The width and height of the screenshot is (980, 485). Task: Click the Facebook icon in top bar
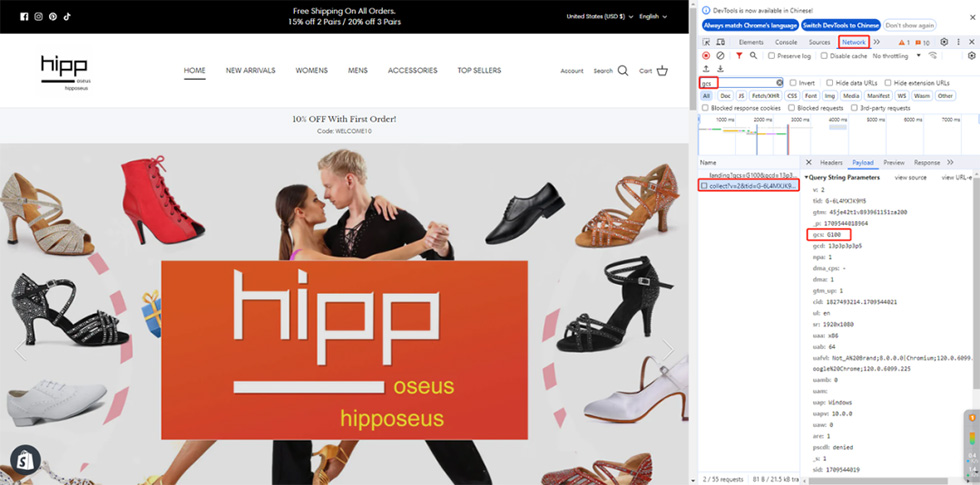pos(24,17)
